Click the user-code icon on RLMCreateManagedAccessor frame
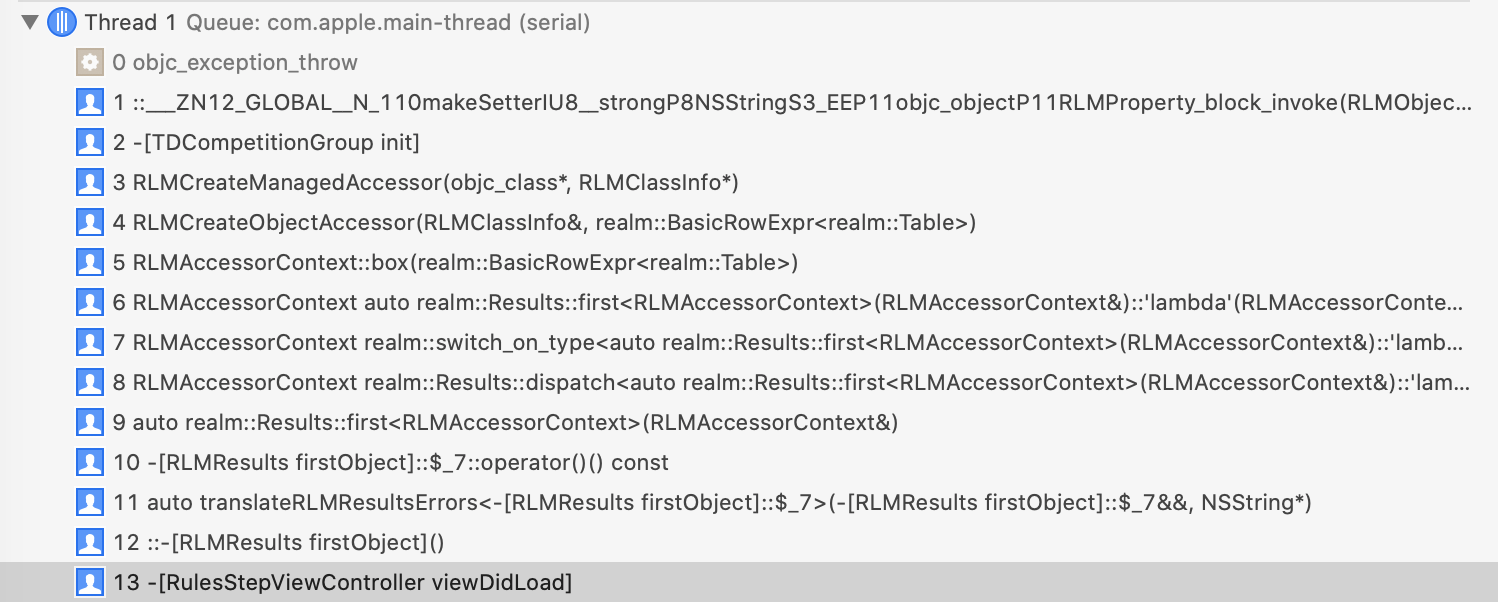 (x=90, y=182)
